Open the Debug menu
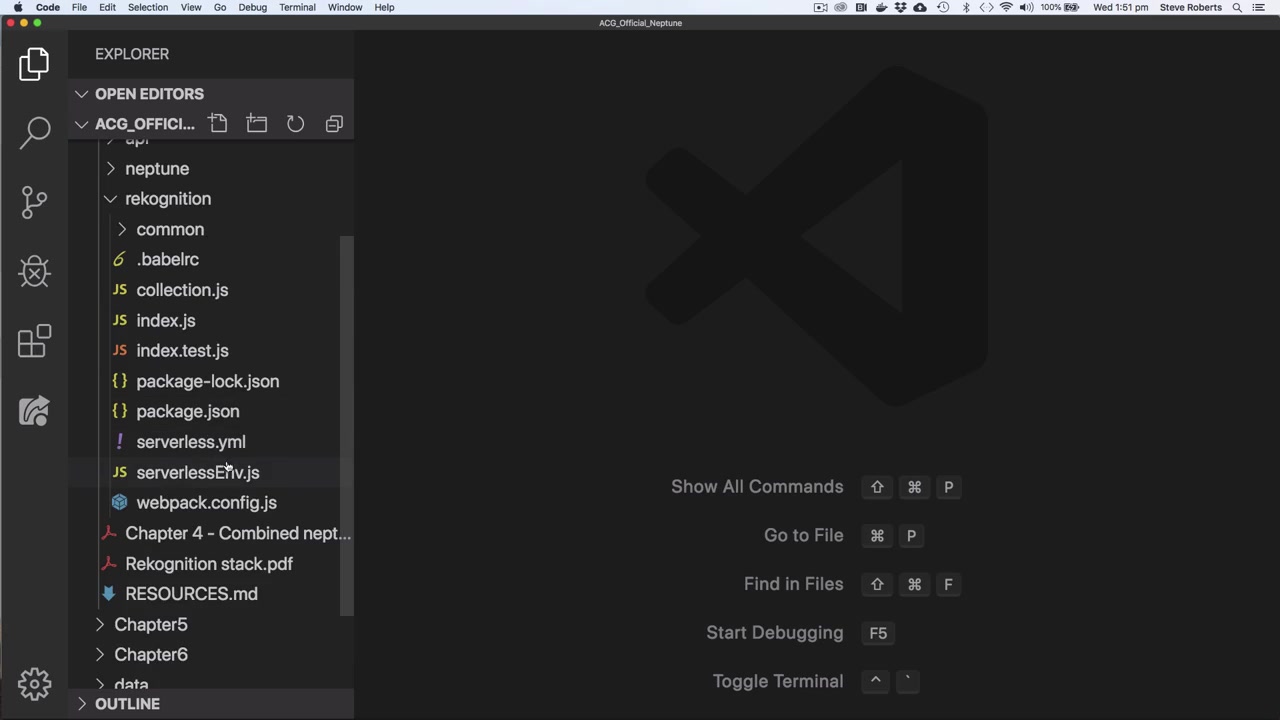1280x720 pixels. (x=252, y=7)
